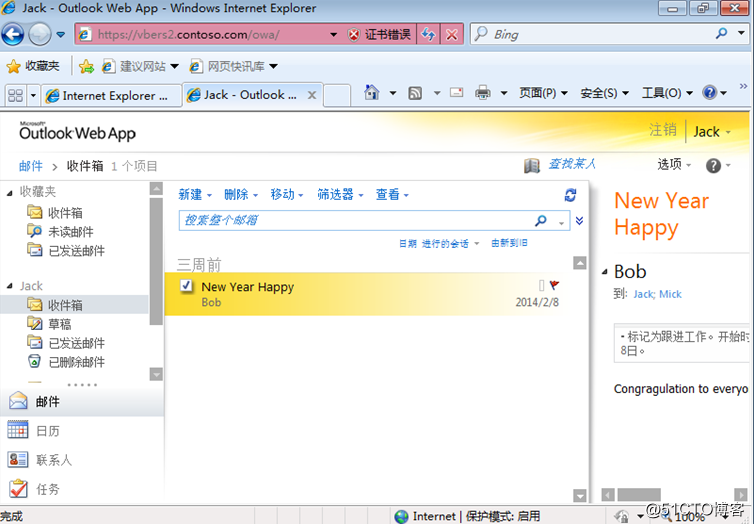Click the OWA Help question mark icon
Screen dimensions: 754x528
[713, 165]
